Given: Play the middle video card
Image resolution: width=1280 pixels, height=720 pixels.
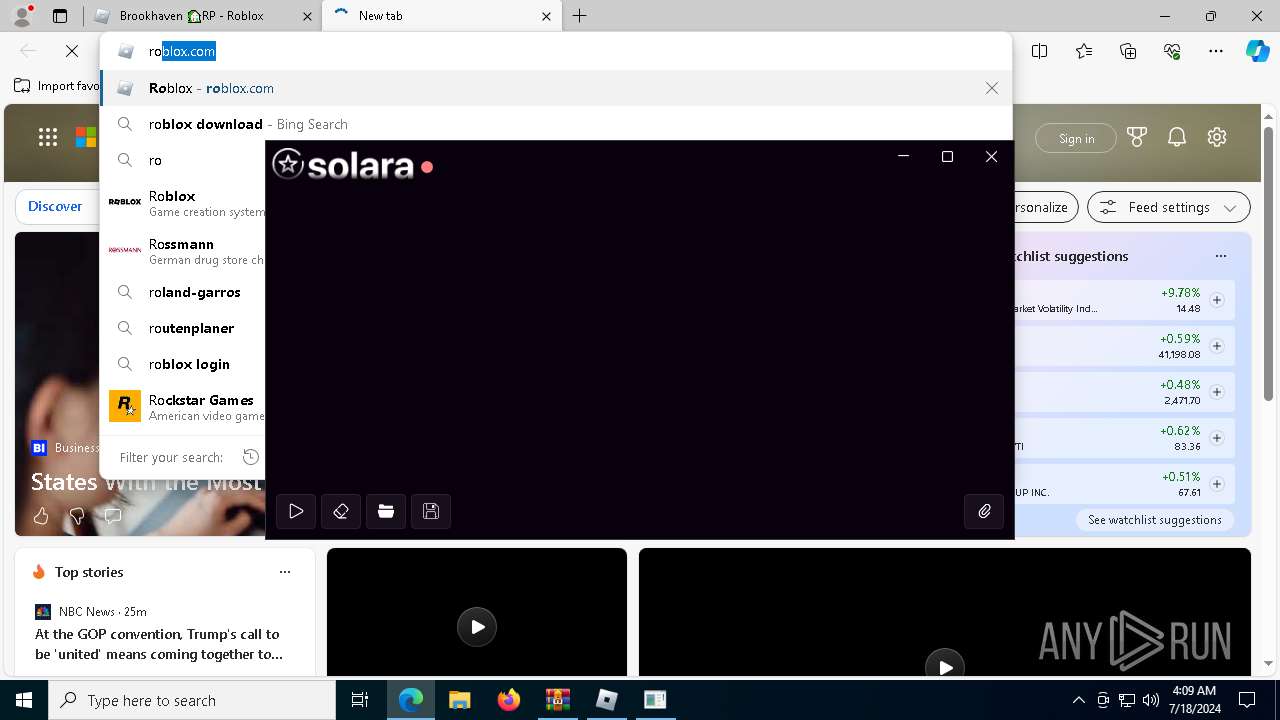Looking at the screenshot, I should (477, 627).
